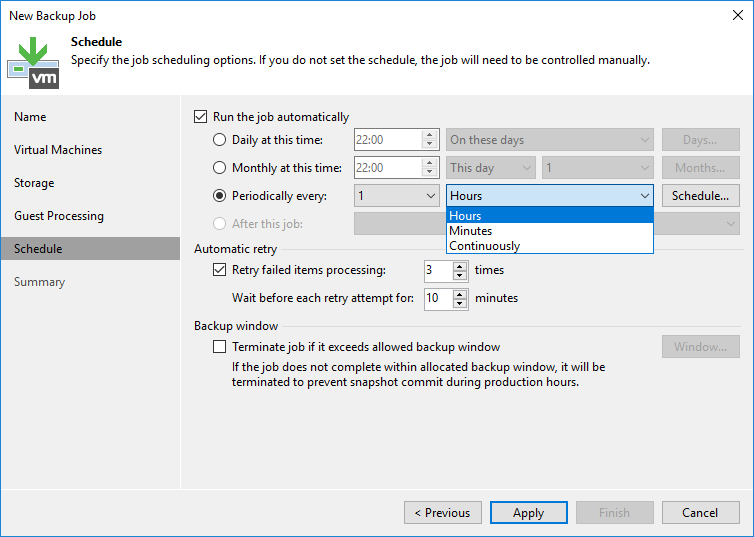Open the Virtual Machines wizard step

(58, 150)
